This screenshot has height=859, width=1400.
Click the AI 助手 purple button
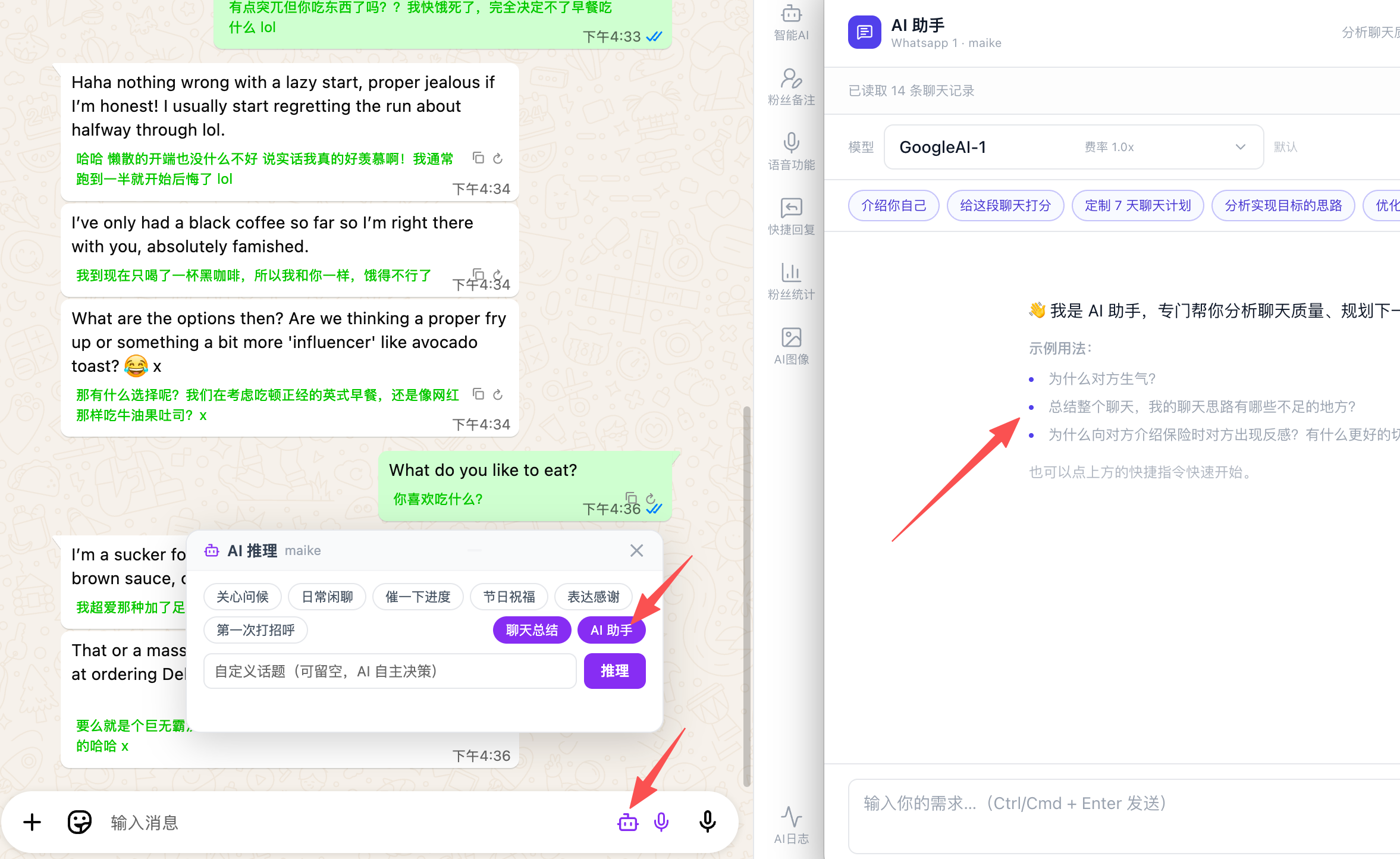pos(611,630)
